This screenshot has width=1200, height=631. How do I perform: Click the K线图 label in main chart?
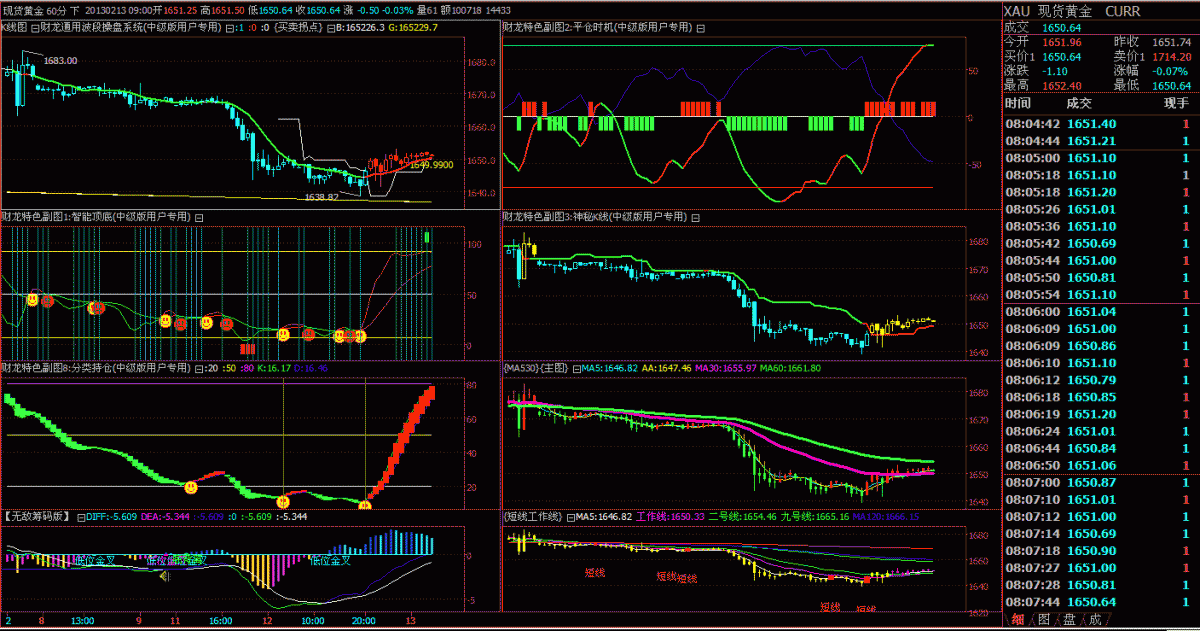pyautogui.click(x=13, y=27)
